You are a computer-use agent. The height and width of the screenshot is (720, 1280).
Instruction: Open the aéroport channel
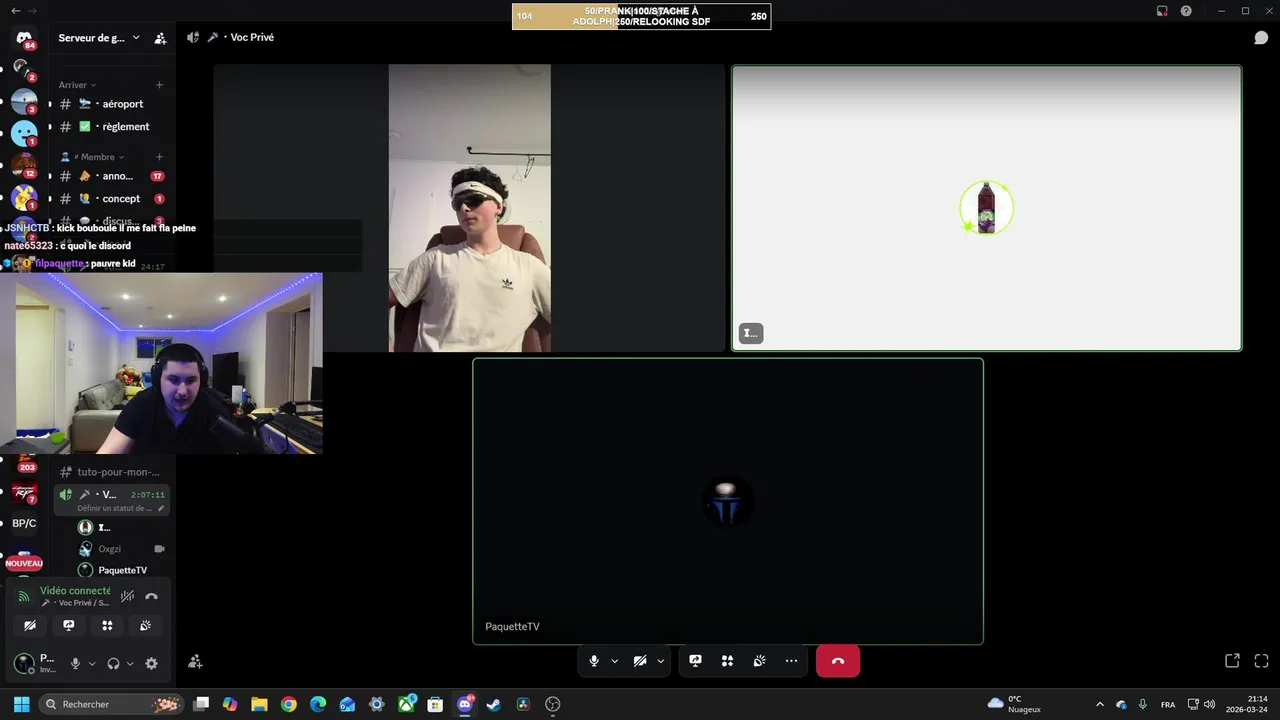tap(110, 104)
